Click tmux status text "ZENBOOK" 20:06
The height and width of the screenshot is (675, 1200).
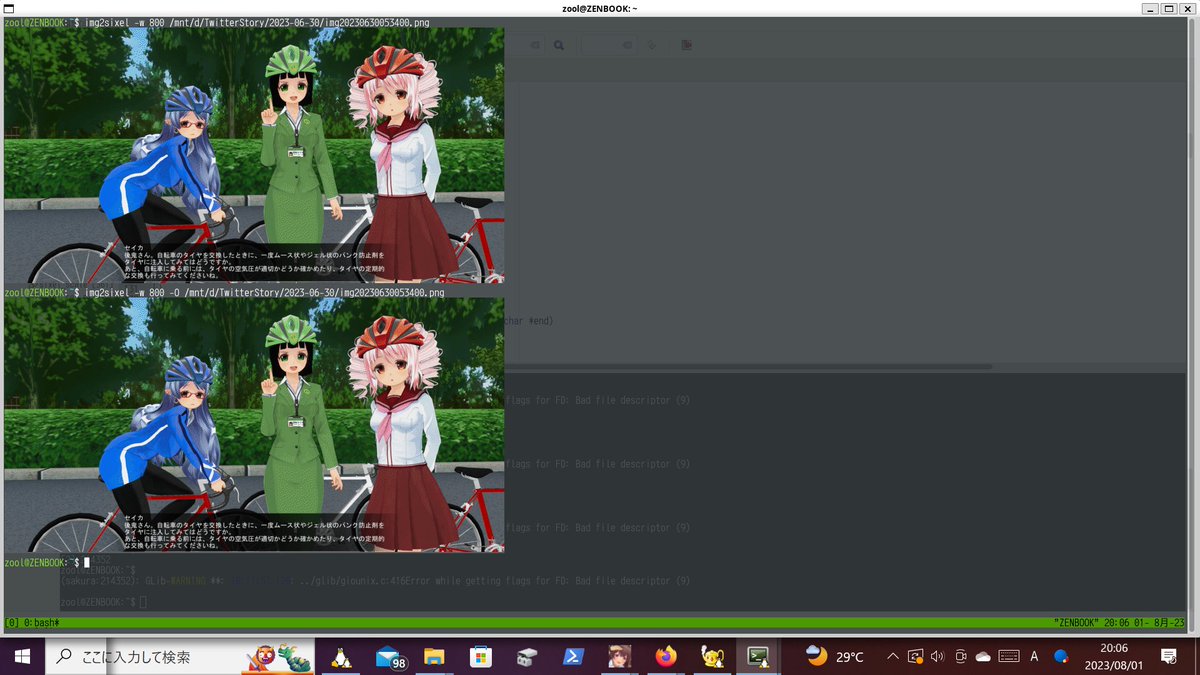1120,622
